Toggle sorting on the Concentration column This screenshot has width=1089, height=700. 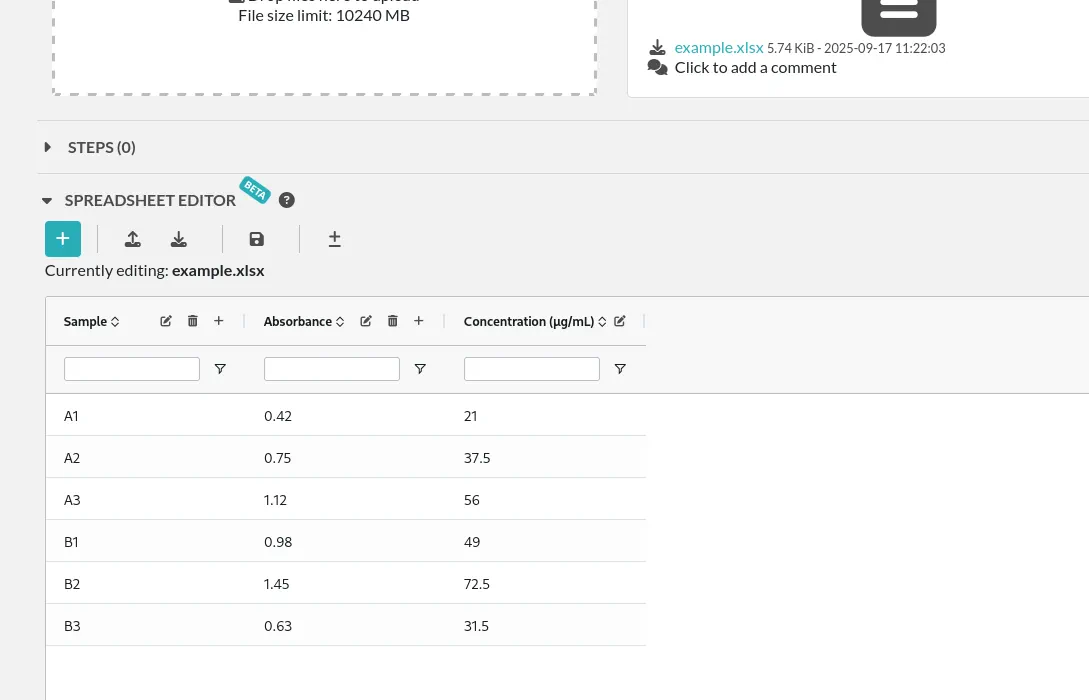tap(601, 321)
